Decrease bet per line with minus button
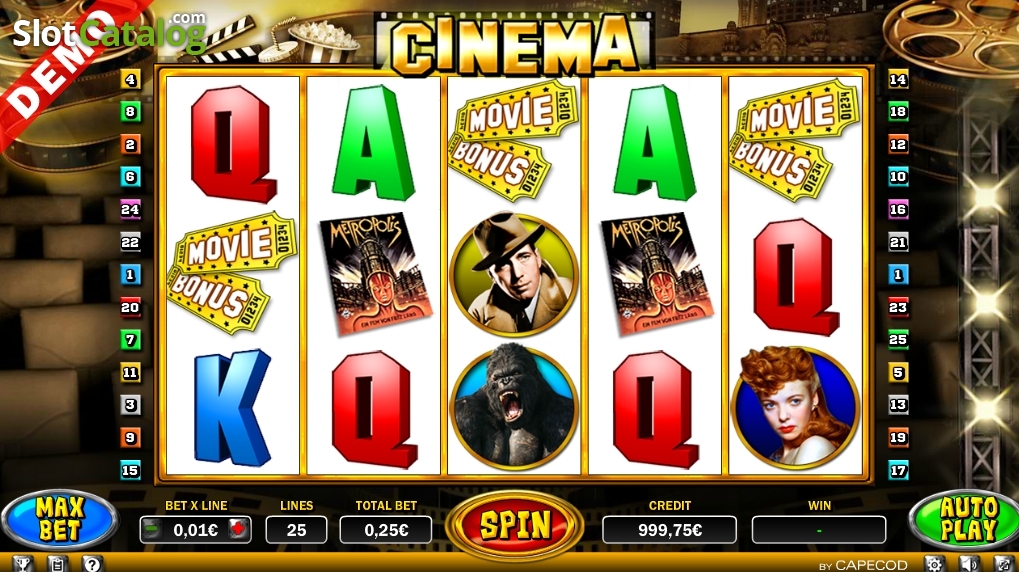The width and height of the screenshot is (1019, 572). (151, 530)
